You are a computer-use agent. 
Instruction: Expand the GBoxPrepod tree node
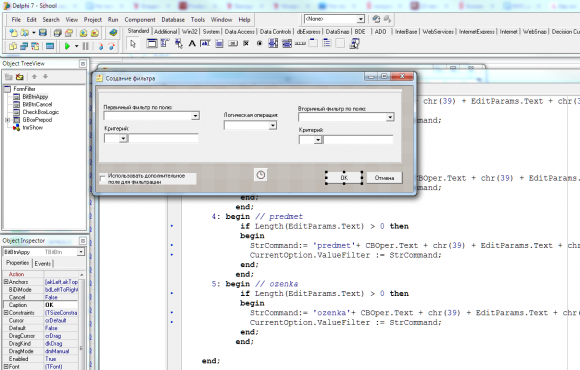pos(7,120)
